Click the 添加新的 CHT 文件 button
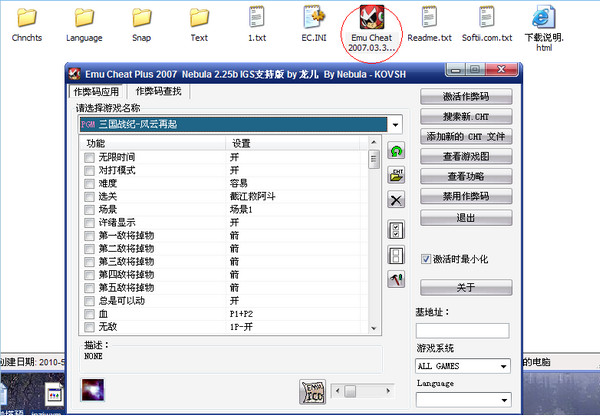The image size is (600, 416). tap(466, 137)
